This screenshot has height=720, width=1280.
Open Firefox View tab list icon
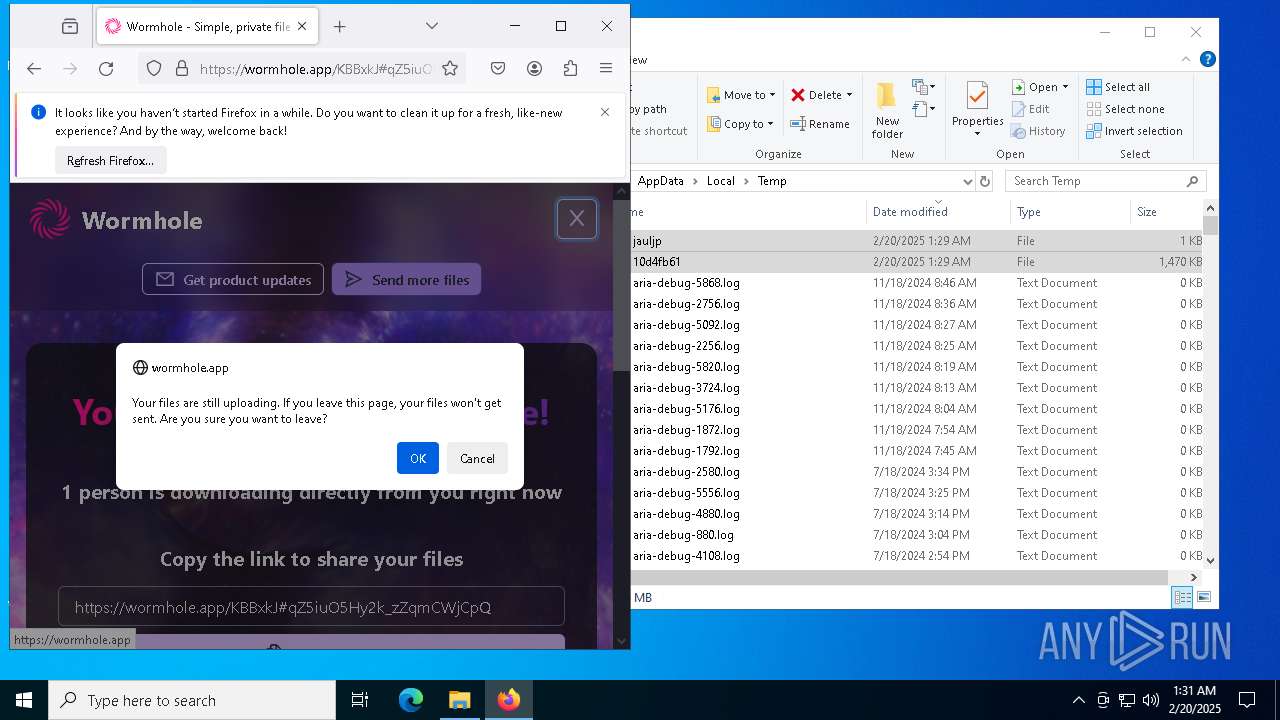point(69,27)
